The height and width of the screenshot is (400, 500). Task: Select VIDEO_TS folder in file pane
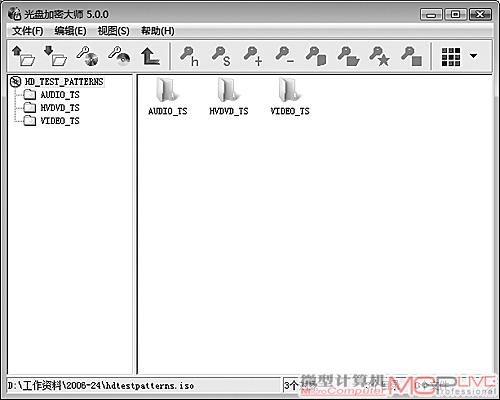point(290,97)
